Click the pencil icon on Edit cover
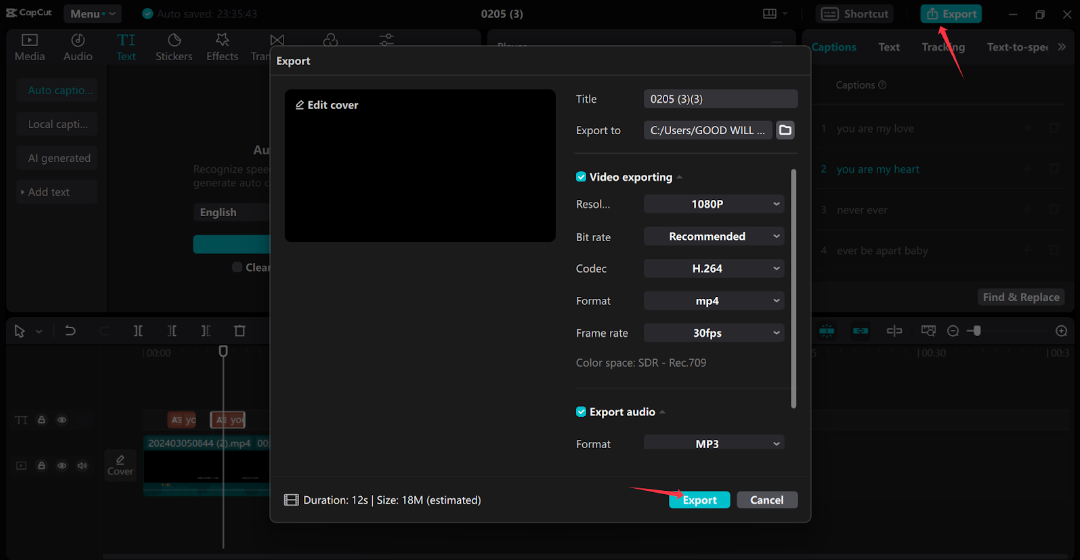1080x560 pixels. pos(300,105)
